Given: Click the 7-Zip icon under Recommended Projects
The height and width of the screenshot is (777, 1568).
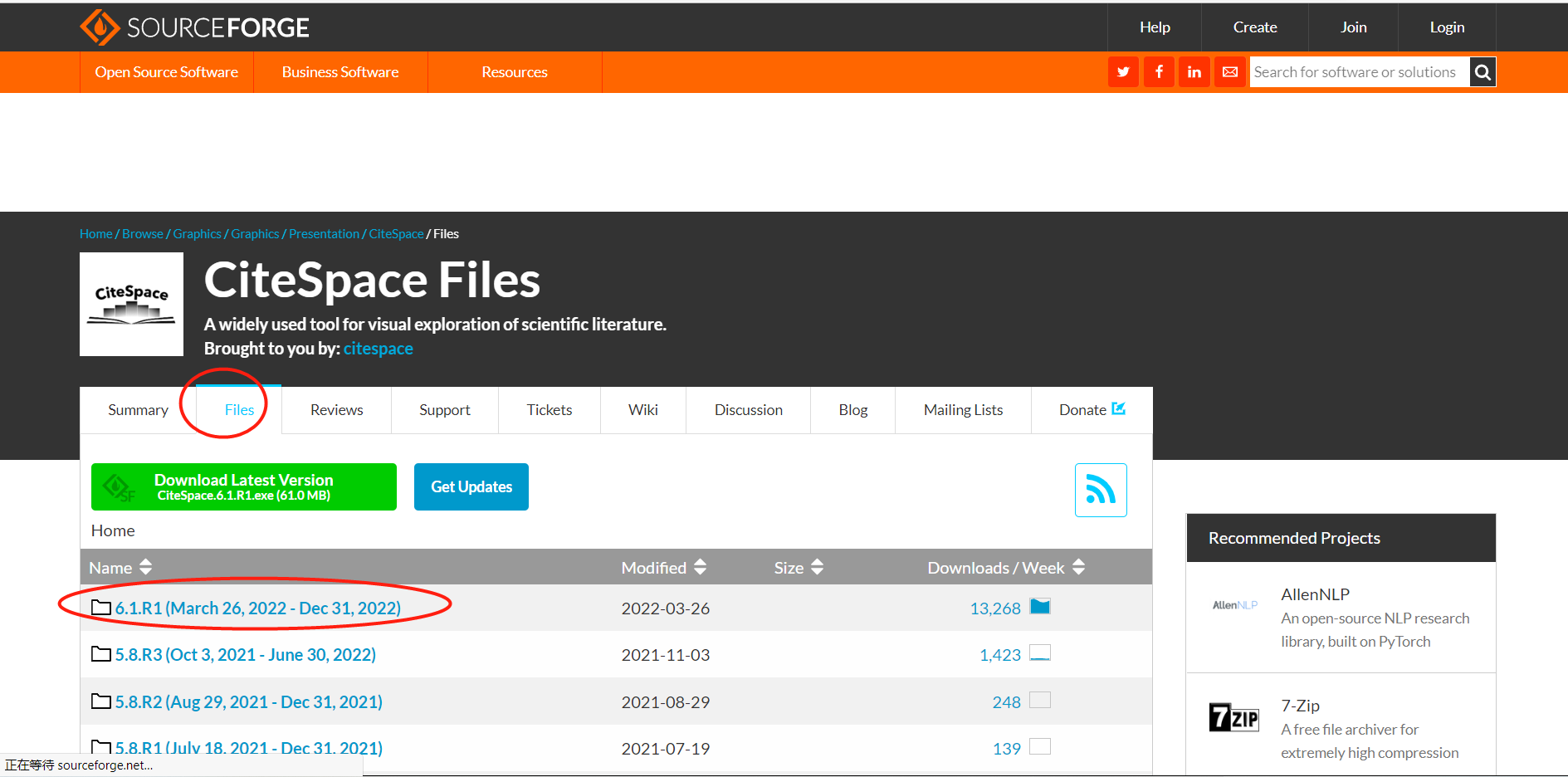Looking at the screenshot, I should click(x=1233, y=716).
